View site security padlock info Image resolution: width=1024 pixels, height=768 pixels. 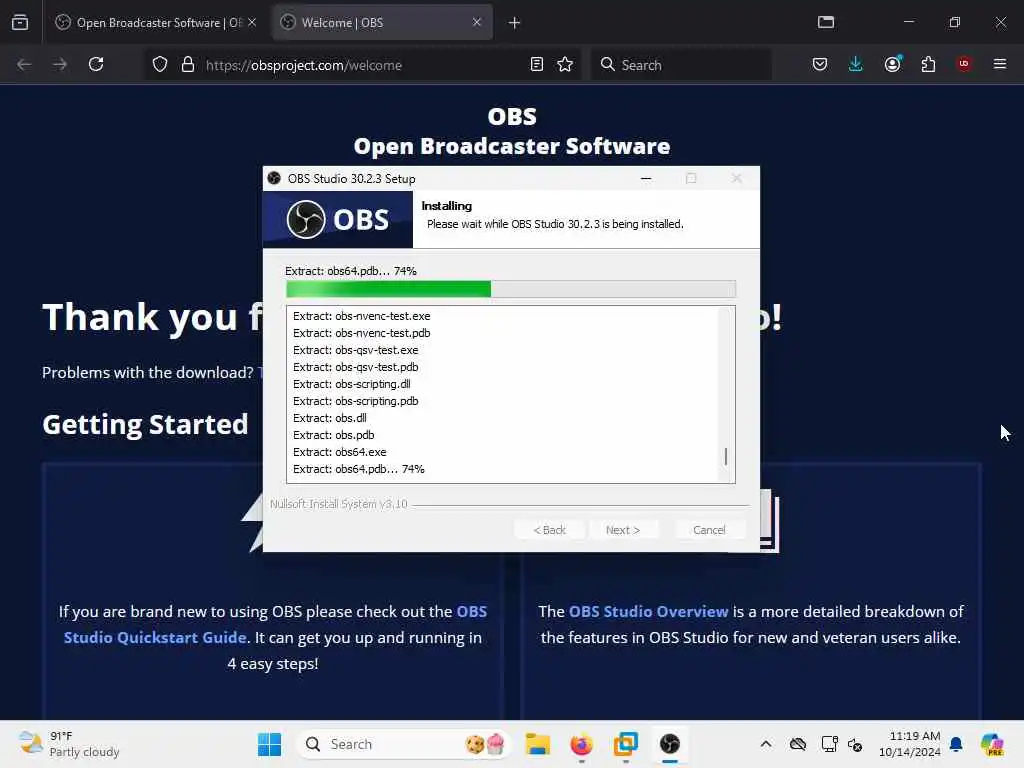point(188,65)
